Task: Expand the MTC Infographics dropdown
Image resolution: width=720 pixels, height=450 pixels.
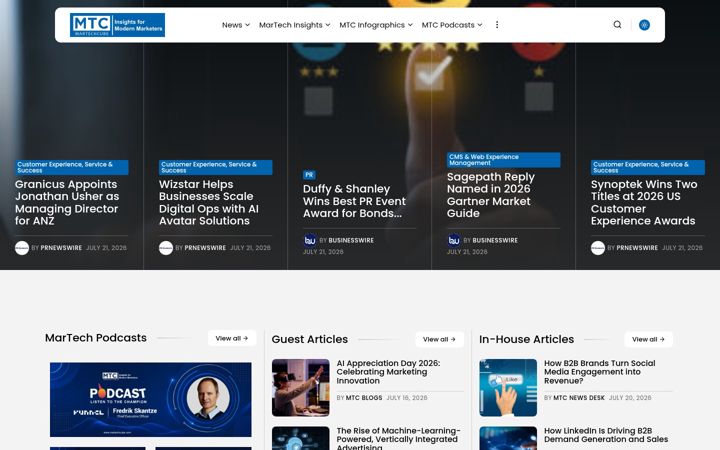Action: [376, 25]
